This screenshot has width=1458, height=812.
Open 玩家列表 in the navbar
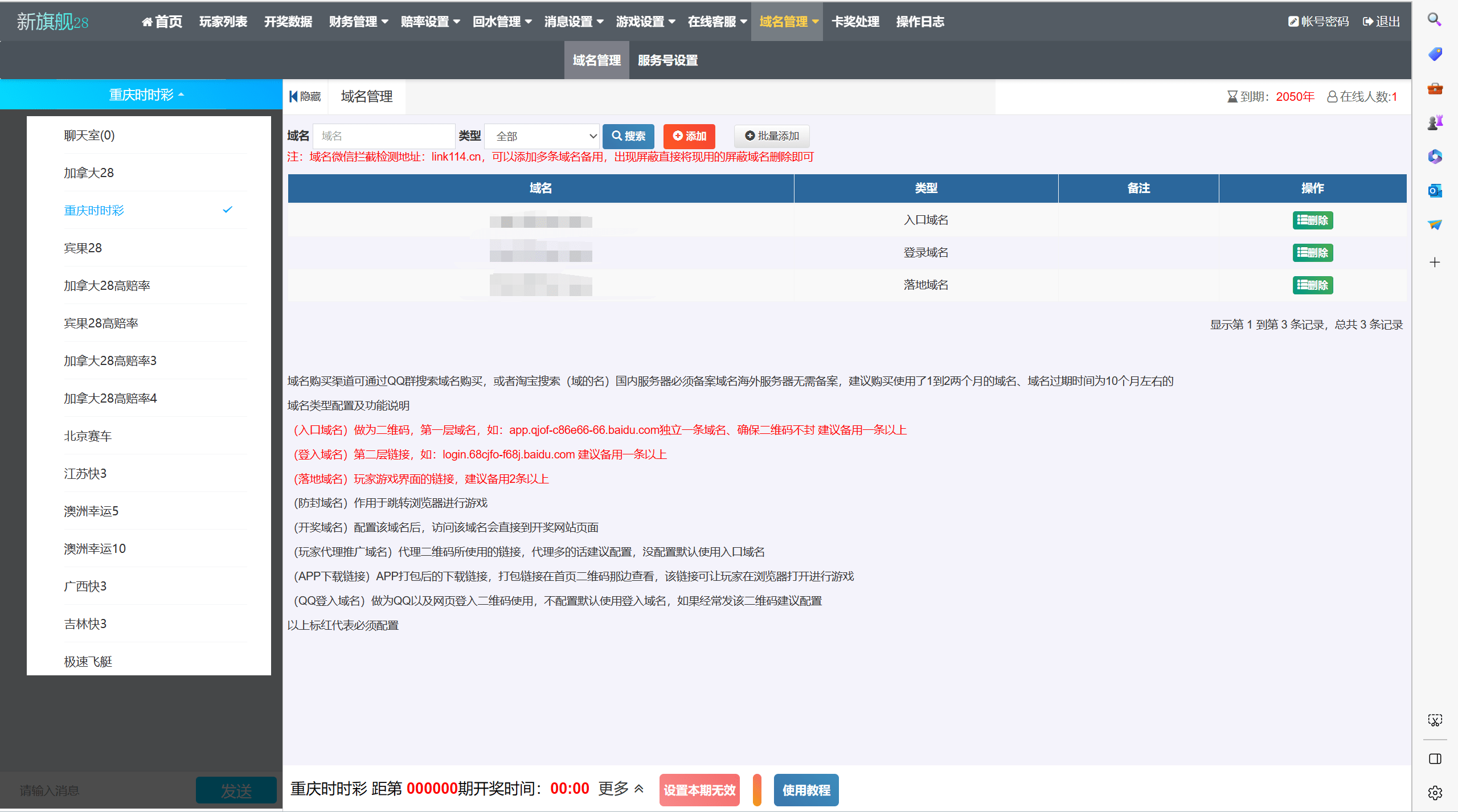pyautogui.click(x=223, y=22)
